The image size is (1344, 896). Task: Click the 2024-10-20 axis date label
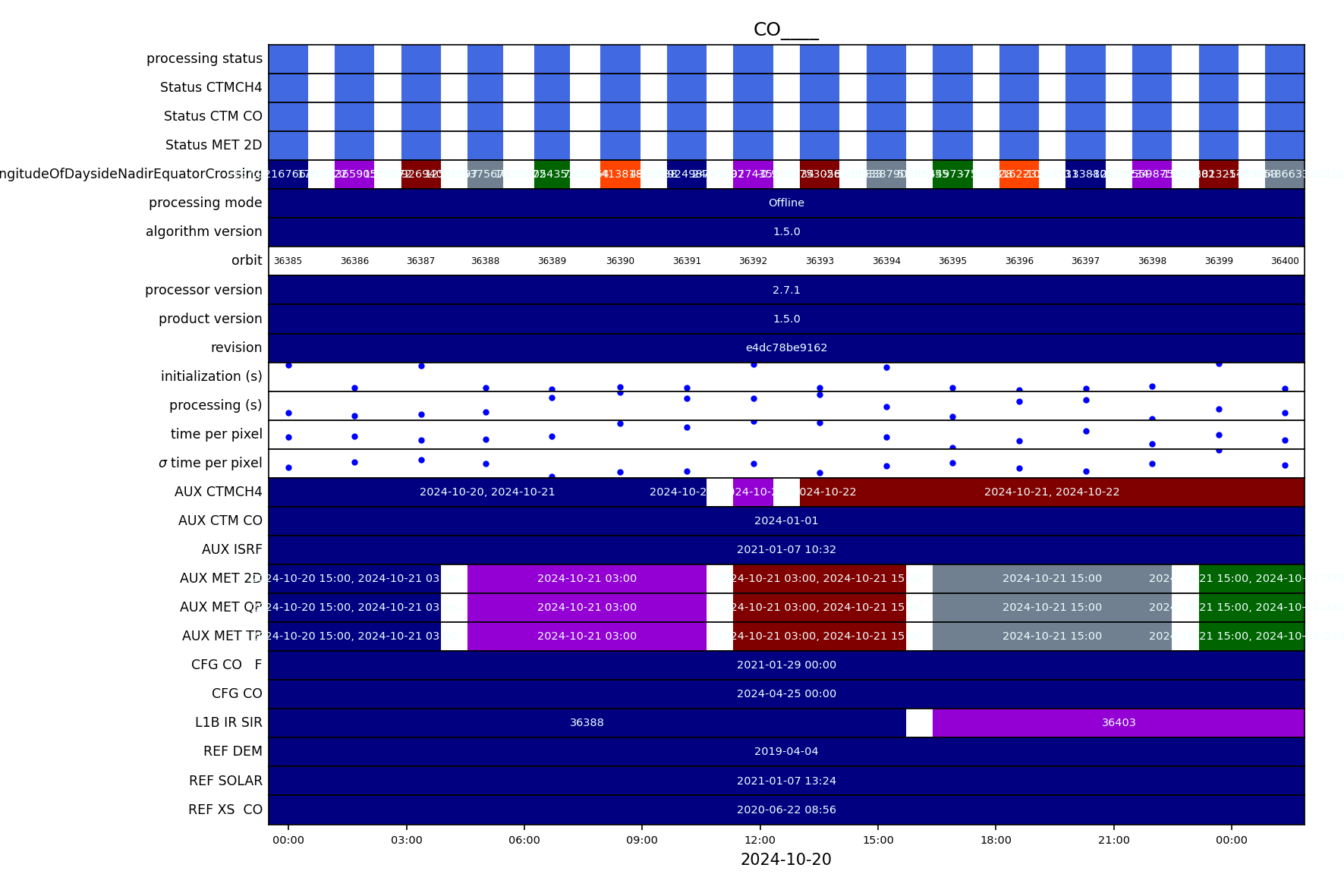tap(786, 860)
